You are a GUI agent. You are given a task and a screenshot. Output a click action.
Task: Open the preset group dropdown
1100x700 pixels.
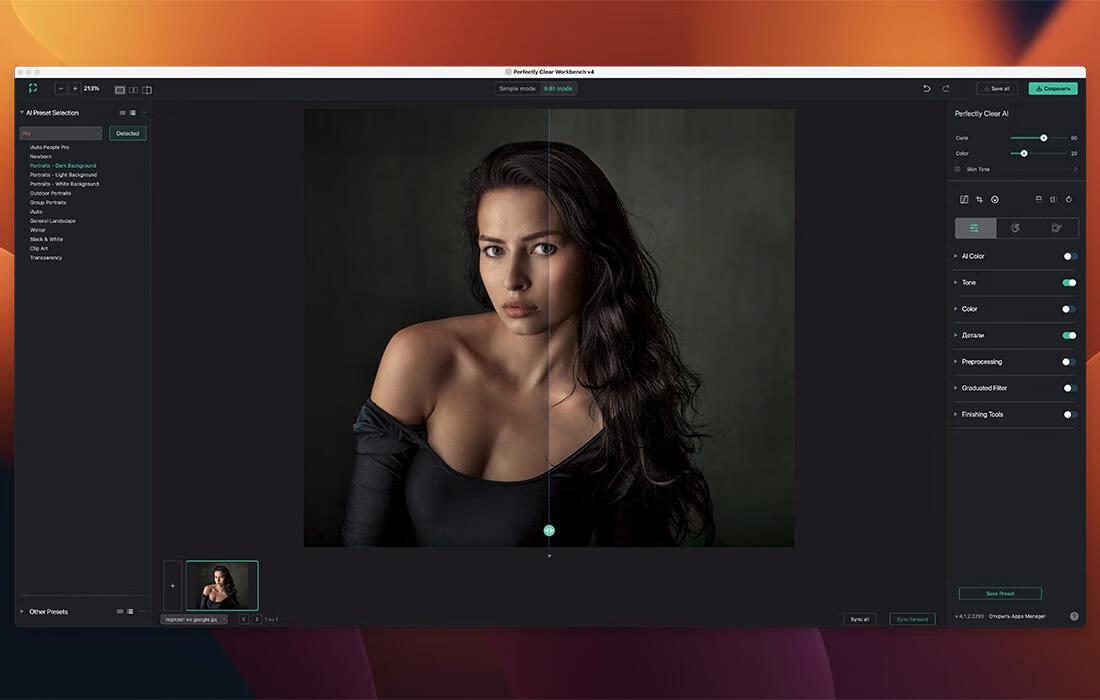(x=61, y=133)
